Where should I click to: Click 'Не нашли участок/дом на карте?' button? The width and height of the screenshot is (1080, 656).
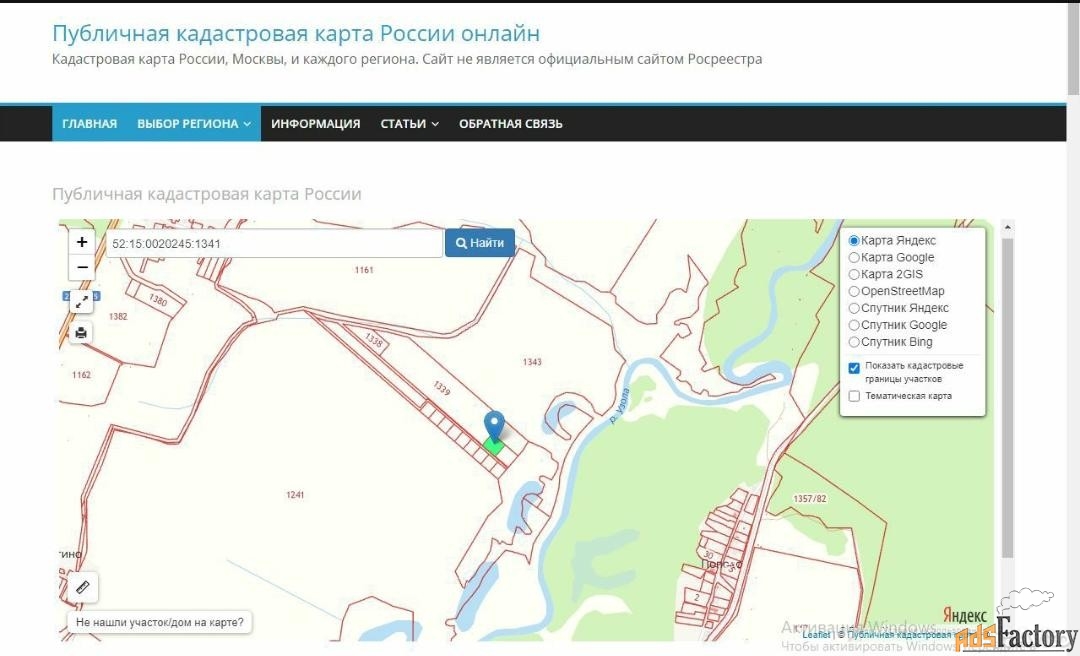point(160,622)
